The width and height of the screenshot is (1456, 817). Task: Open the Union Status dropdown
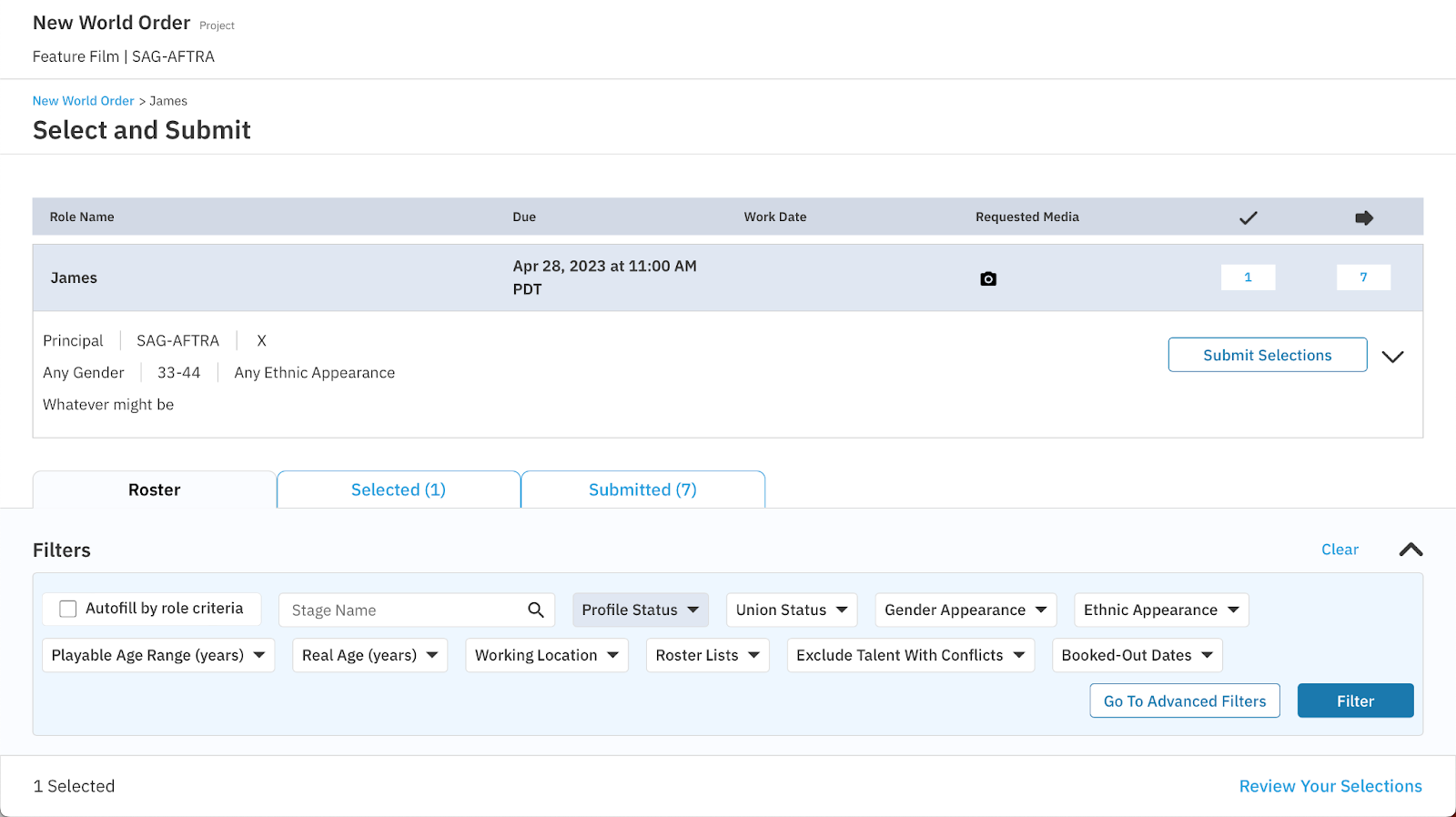(791, 610)
